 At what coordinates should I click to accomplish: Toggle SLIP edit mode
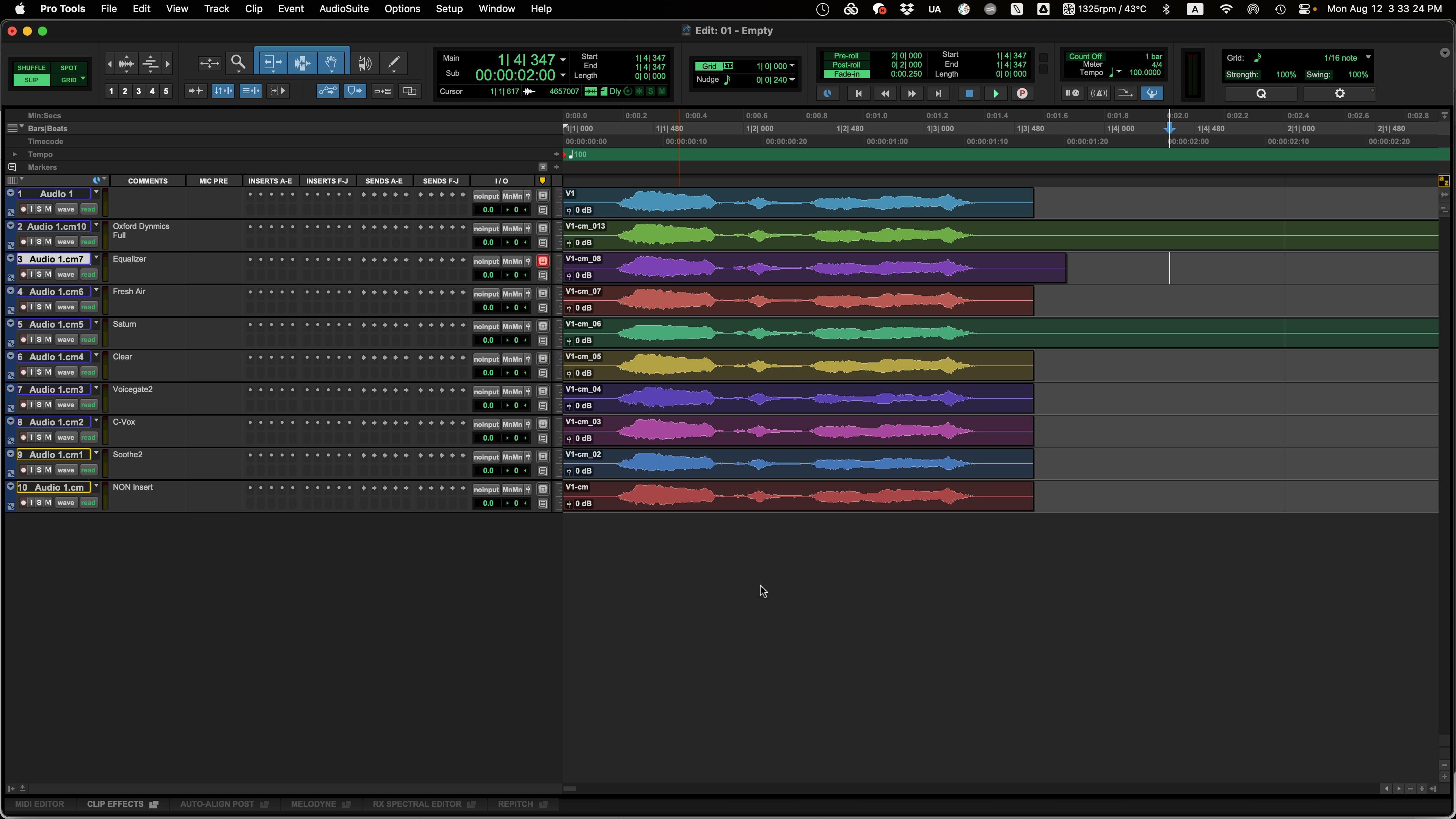click(31, 80)
